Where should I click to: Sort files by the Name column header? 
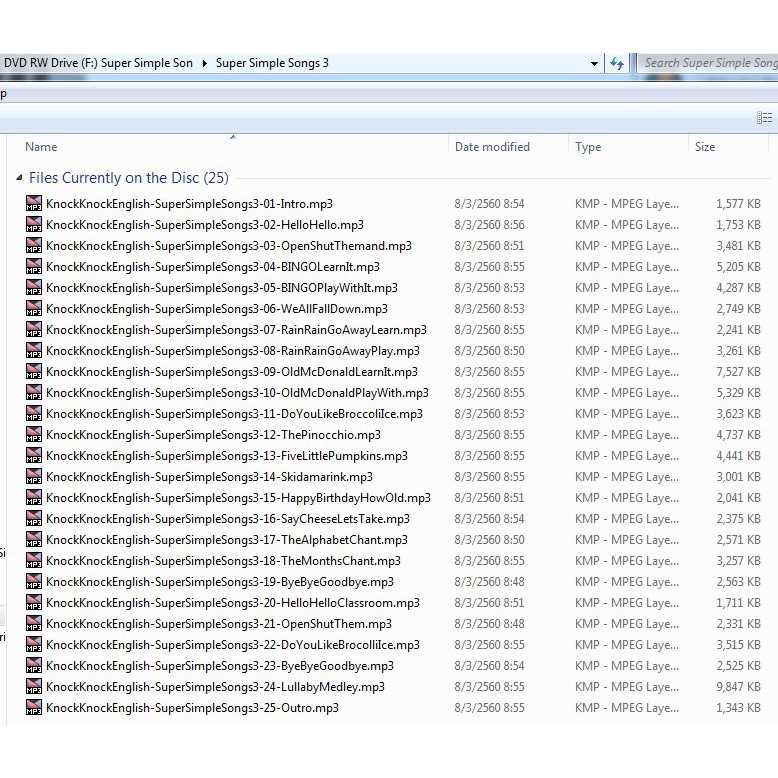(41, 147)
